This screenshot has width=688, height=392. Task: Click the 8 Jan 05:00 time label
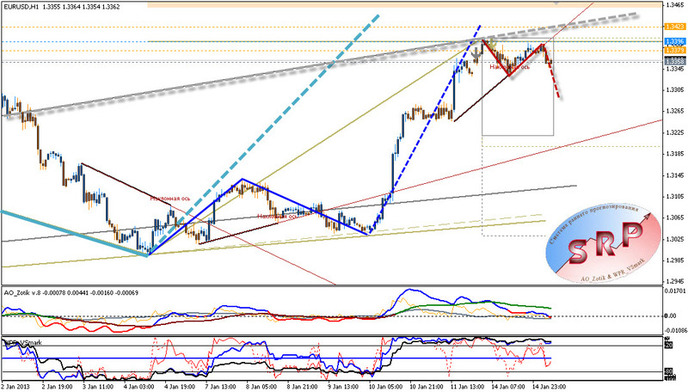coord(262,387)
